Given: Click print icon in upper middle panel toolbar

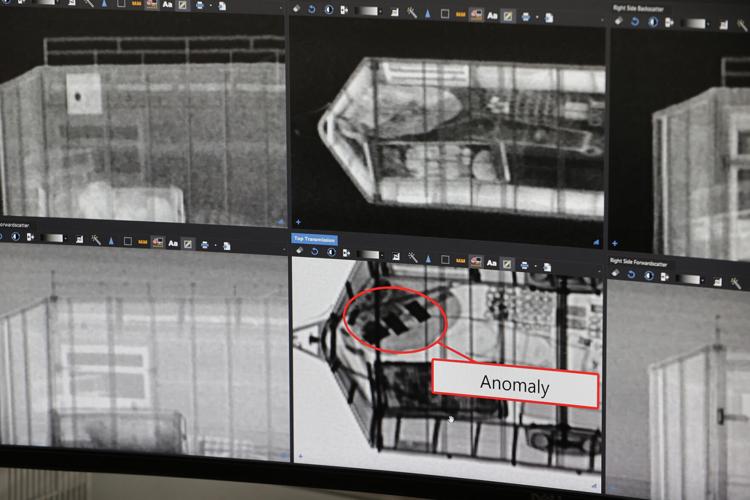Looking at the screenshot, I should 526,17.
